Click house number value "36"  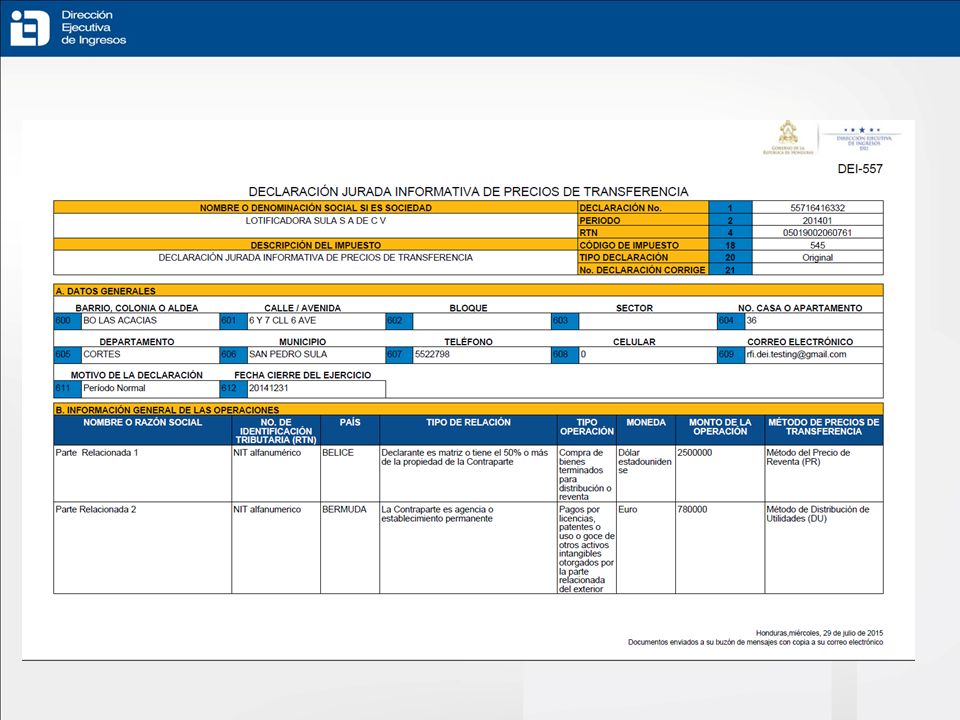[x=751, y=320]
